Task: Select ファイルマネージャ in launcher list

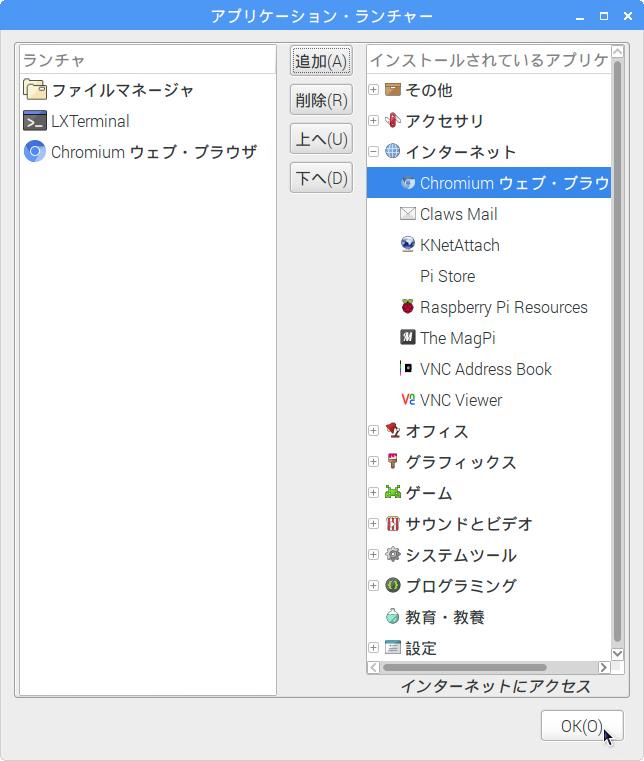Action: click(x=148, y=90)
